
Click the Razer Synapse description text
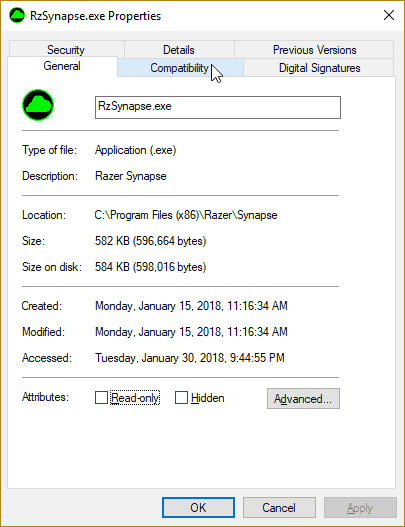pos(131,176)
